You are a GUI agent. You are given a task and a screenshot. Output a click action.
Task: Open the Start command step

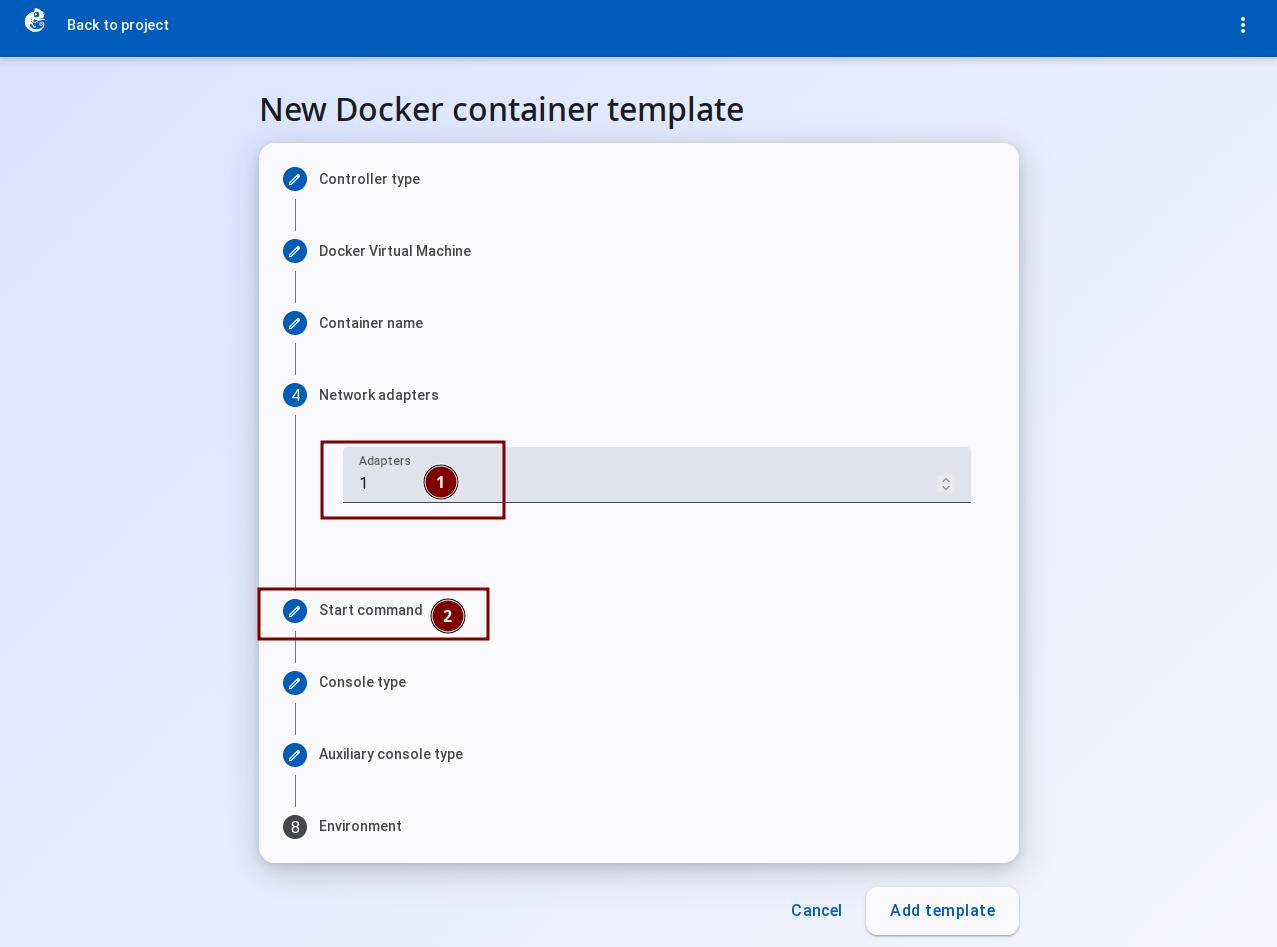pyautogui.click(x=371, y=610)
